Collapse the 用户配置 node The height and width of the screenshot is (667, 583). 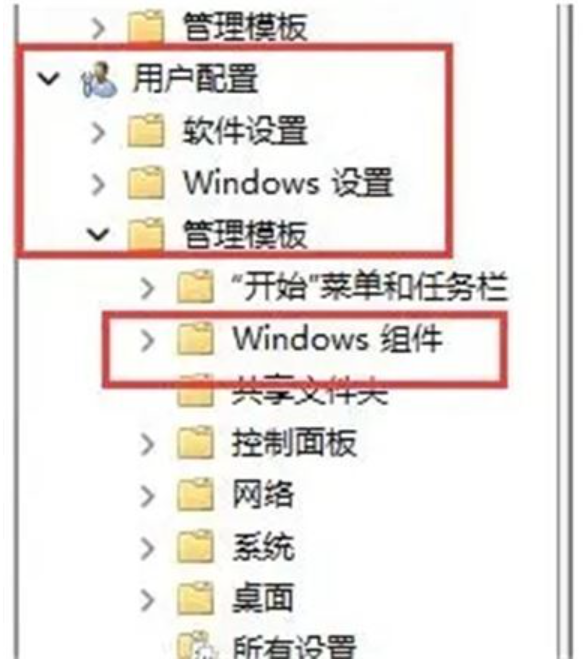pyautogui.click(x=49, y=78)
